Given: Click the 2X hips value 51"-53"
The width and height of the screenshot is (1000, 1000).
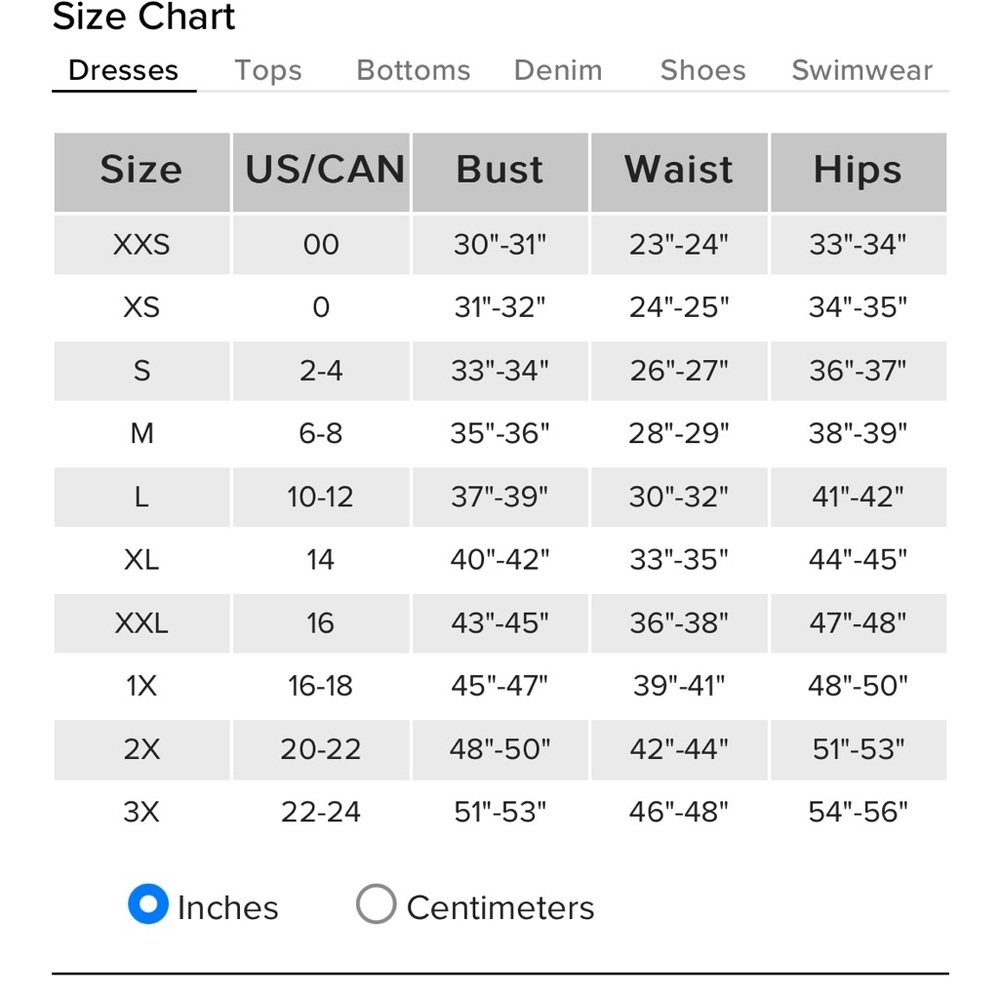Looking at the screenshot, I should 858,749.
